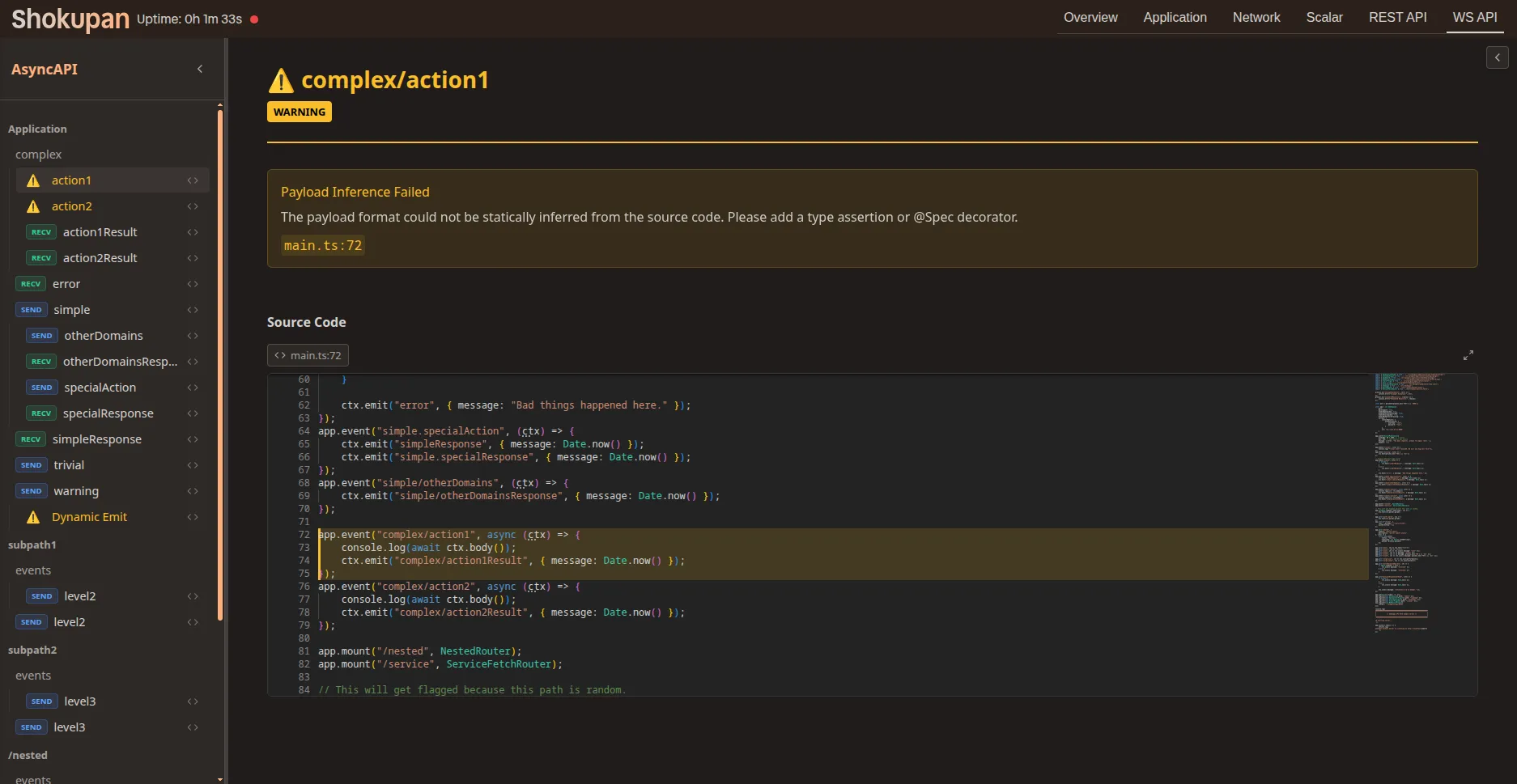Click the warning triangle in the complex/action1 heading
Image resolution: width=1517 pixels, height=784 pixels.
(x=280, y=79)
